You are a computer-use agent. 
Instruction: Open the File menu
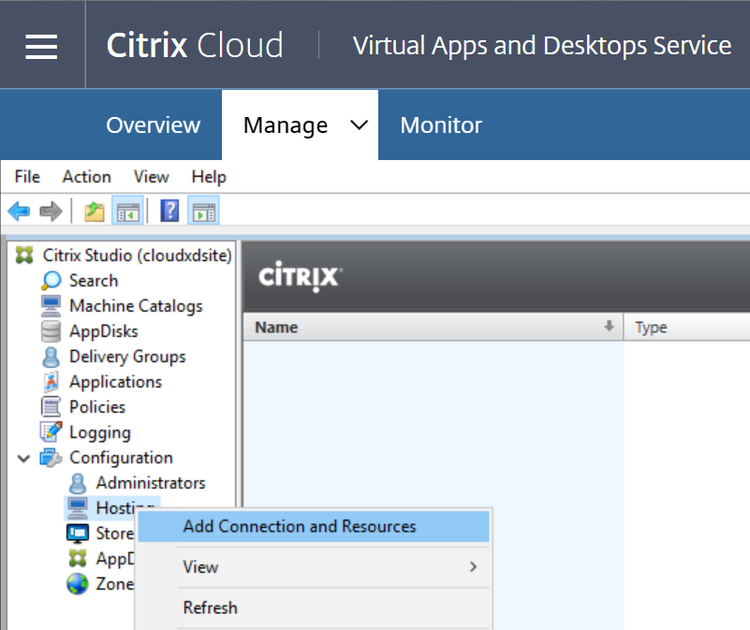click(x=27, y=177)
